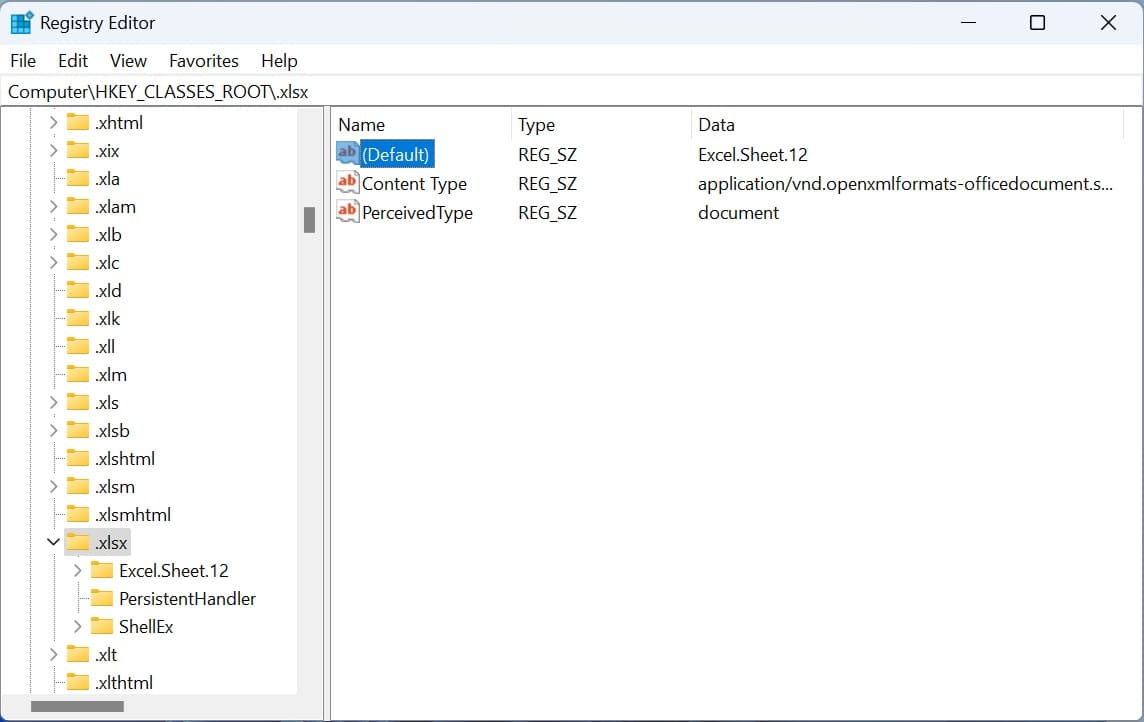Select the ShellEx folder icon
The image size is (1144, 722).
[x=102, y=627]
